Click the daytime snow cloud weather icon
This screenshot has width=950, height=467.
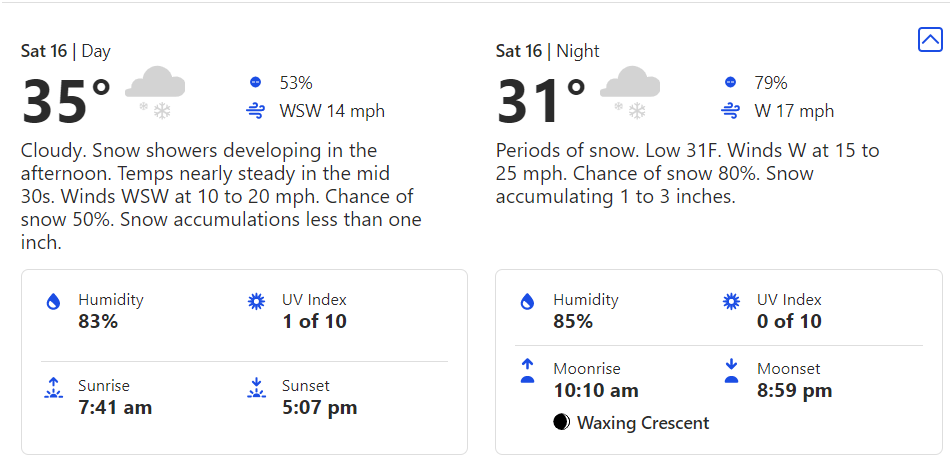pyautogui.click(x=155, y=92)
